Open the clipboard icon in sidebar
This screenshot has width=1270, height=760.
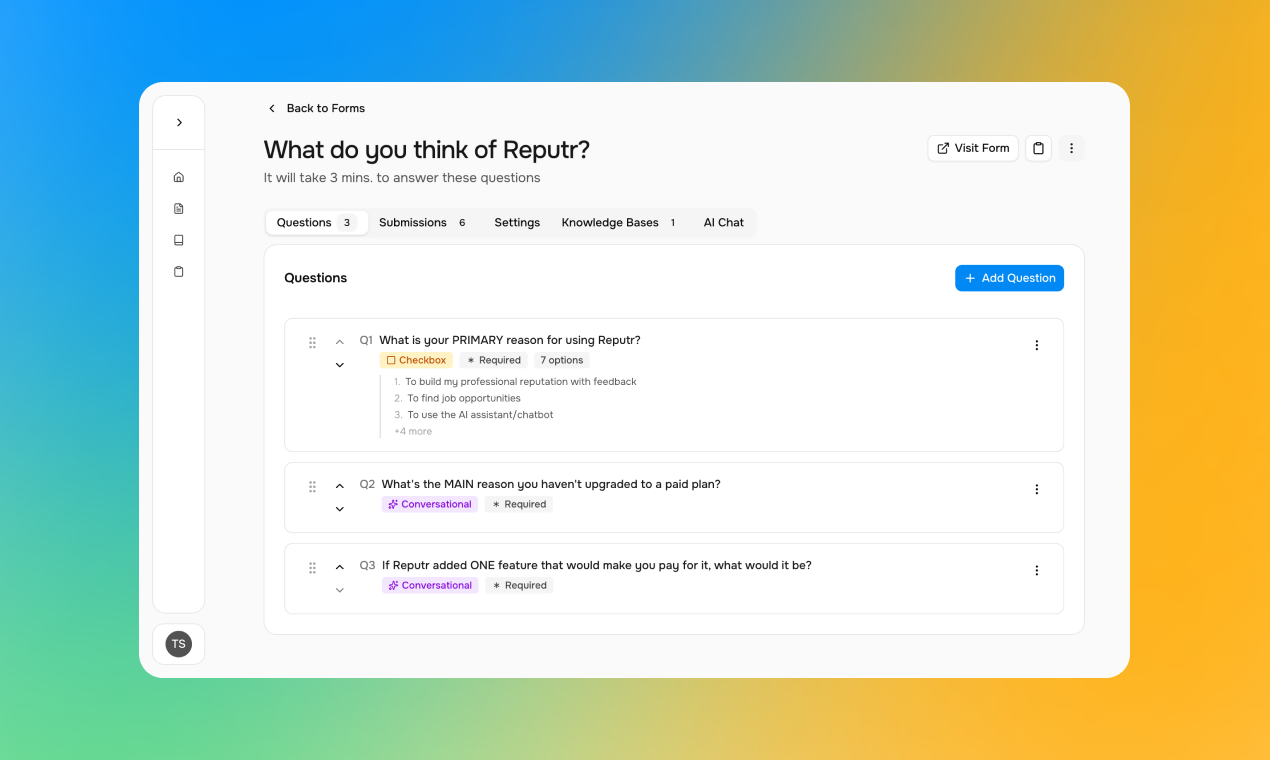[x=179, y=272]
